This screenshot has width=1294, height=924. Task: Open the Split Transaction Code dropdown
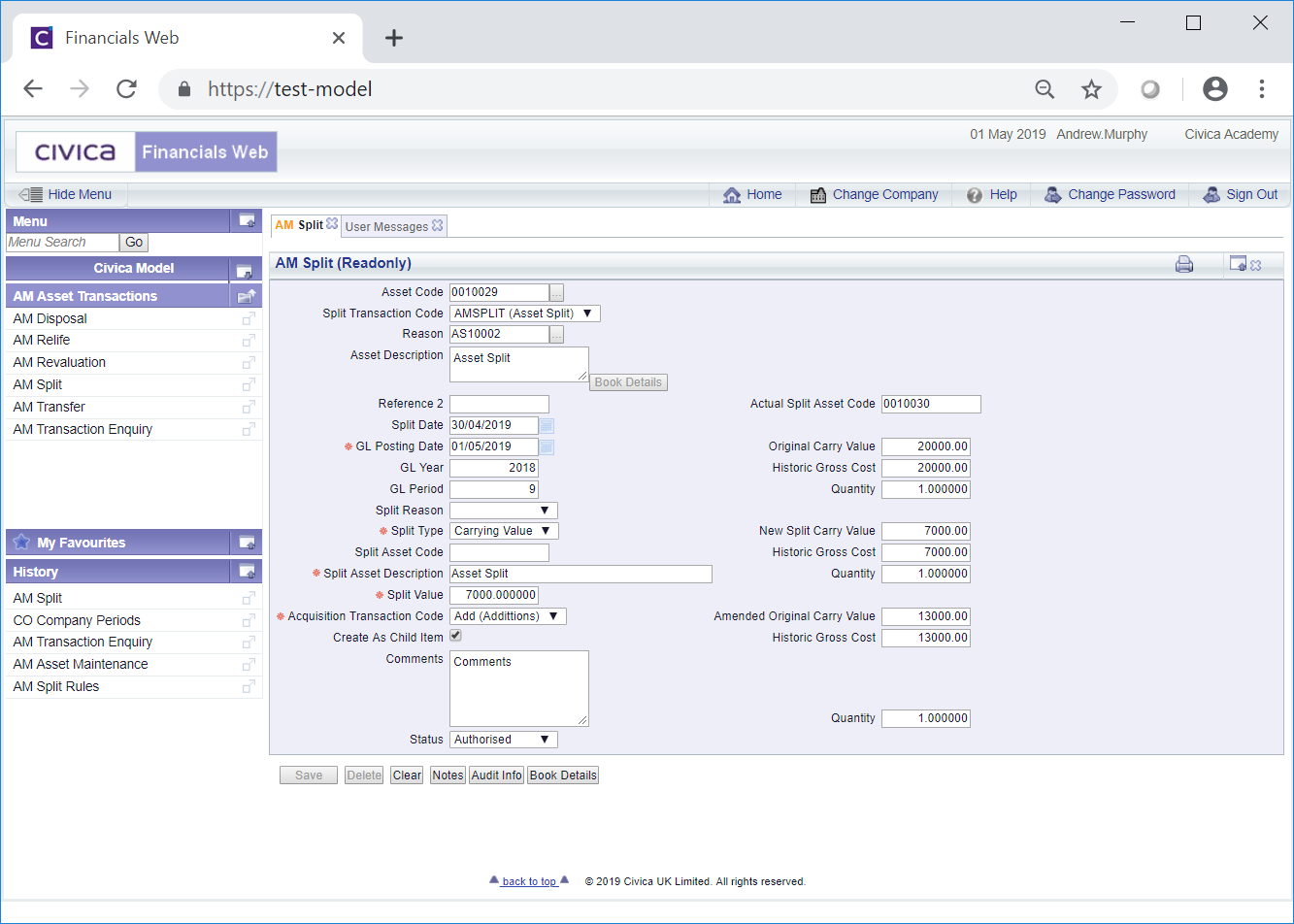[x=525, y=313]
